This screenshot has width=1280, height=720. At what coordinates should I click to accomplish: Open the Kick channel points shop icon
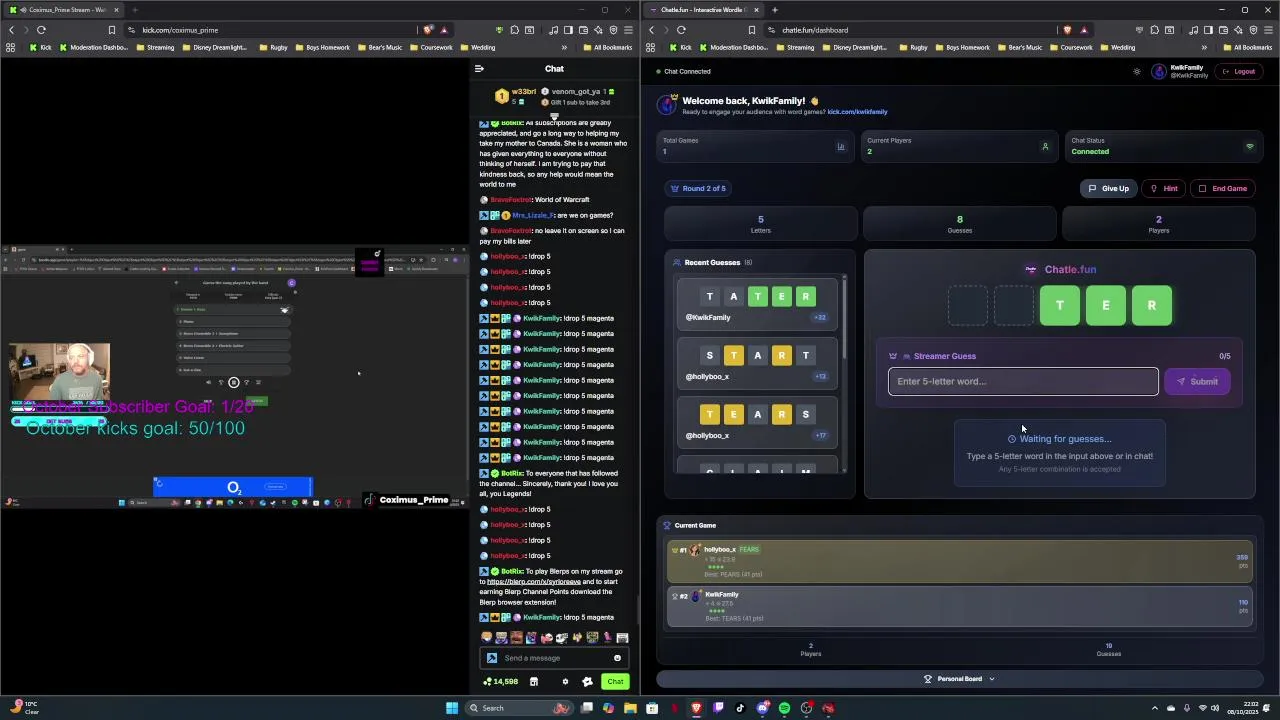click(x=534, y=682)
